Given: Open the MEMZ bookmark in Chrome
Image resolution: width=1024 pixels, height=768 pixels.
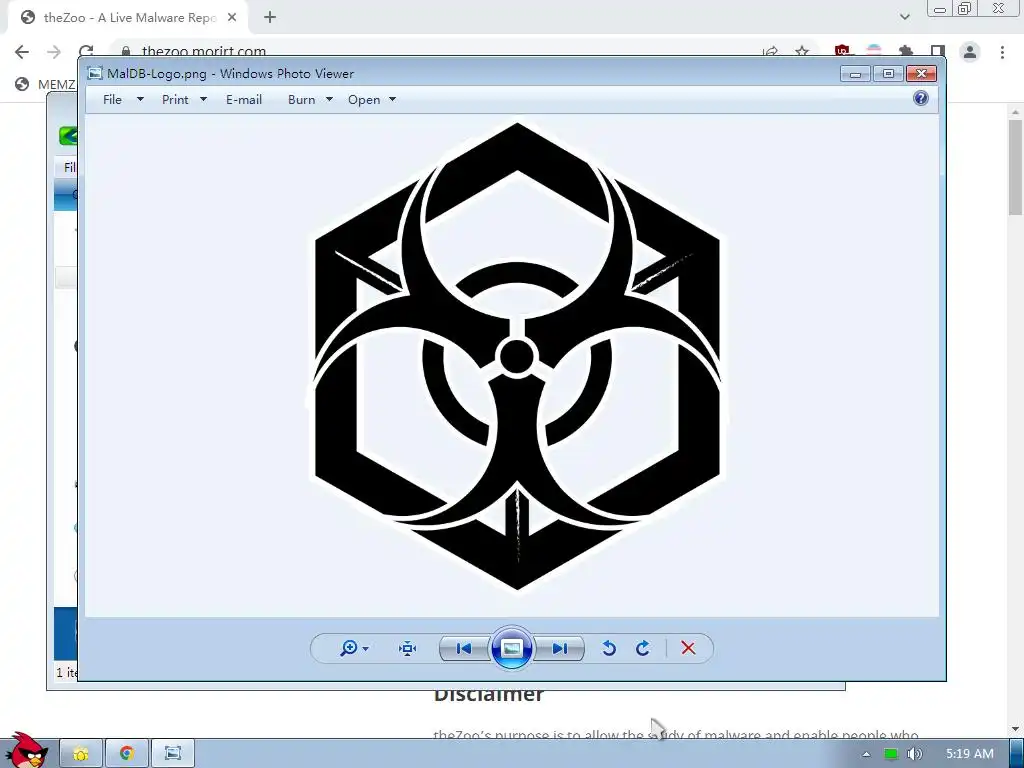Looking at the screenshot, I should tap(46, 84).
